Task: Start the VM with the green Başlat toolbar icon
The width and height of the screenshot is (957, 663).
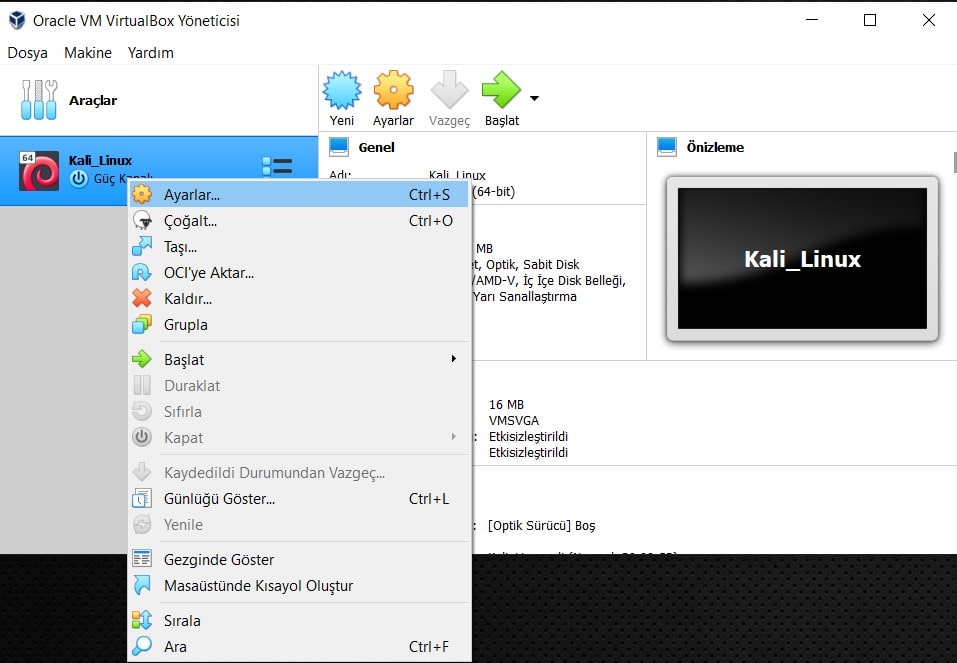Action: point(502,91)
